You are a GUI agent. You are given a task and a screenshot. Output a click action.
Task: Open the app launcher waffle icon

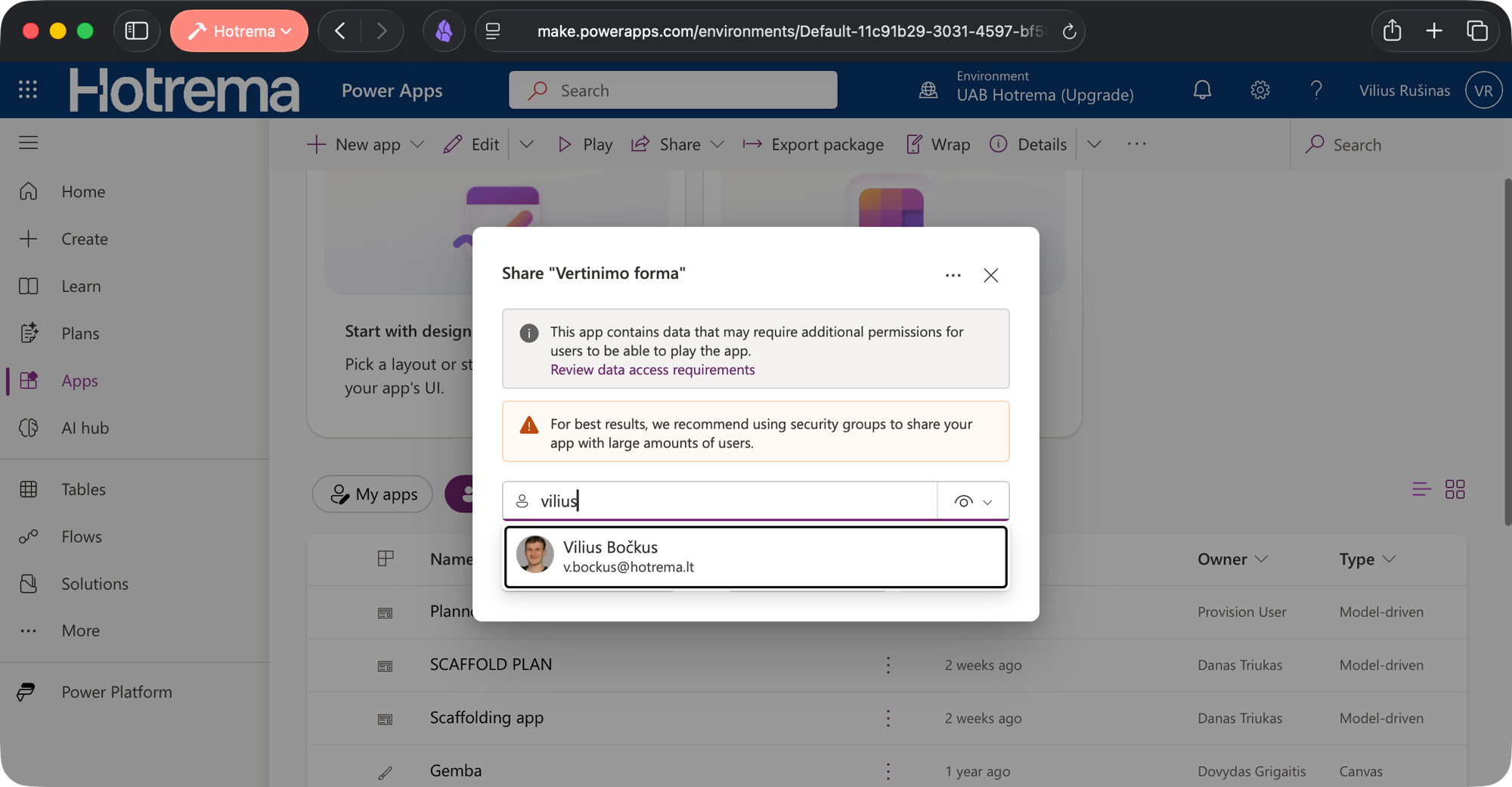click(x=28, y=90)
